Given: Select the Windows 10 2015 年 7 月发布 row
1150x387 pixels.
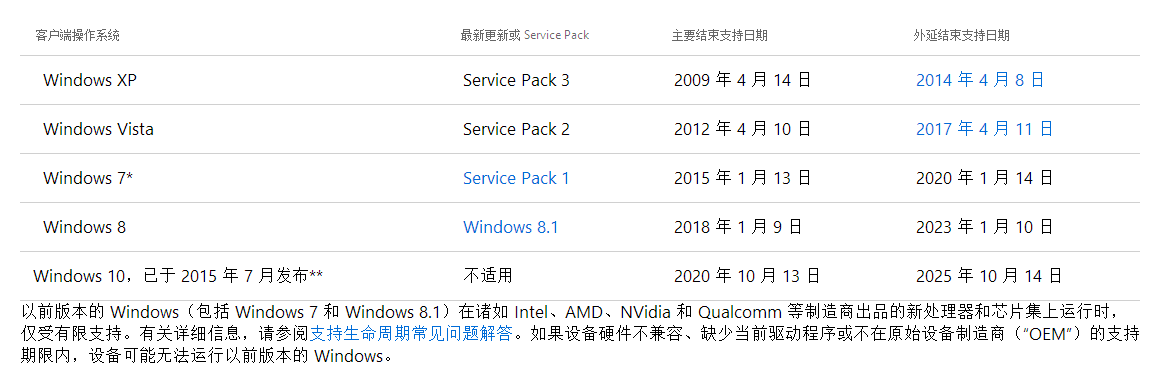Looking at the screenshot, I should coord(178,276).
